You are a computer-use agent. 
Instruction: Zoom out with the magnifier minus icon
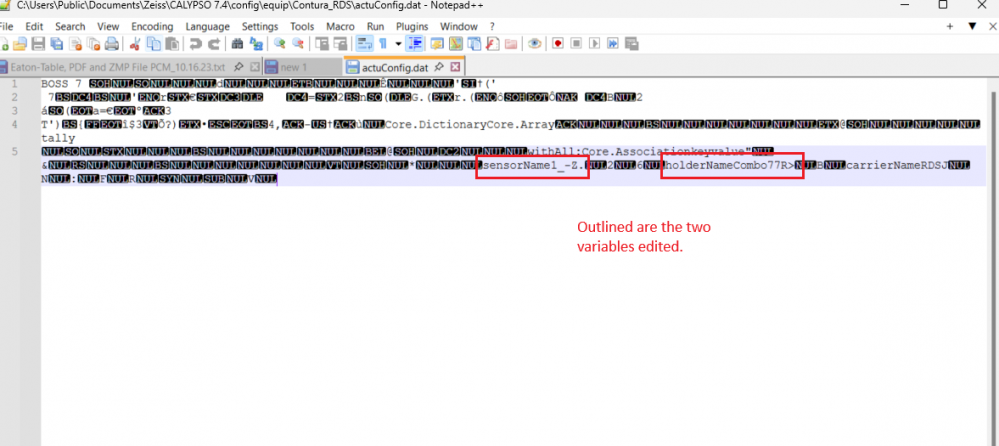pyautogui.click(x=298, y=44)
